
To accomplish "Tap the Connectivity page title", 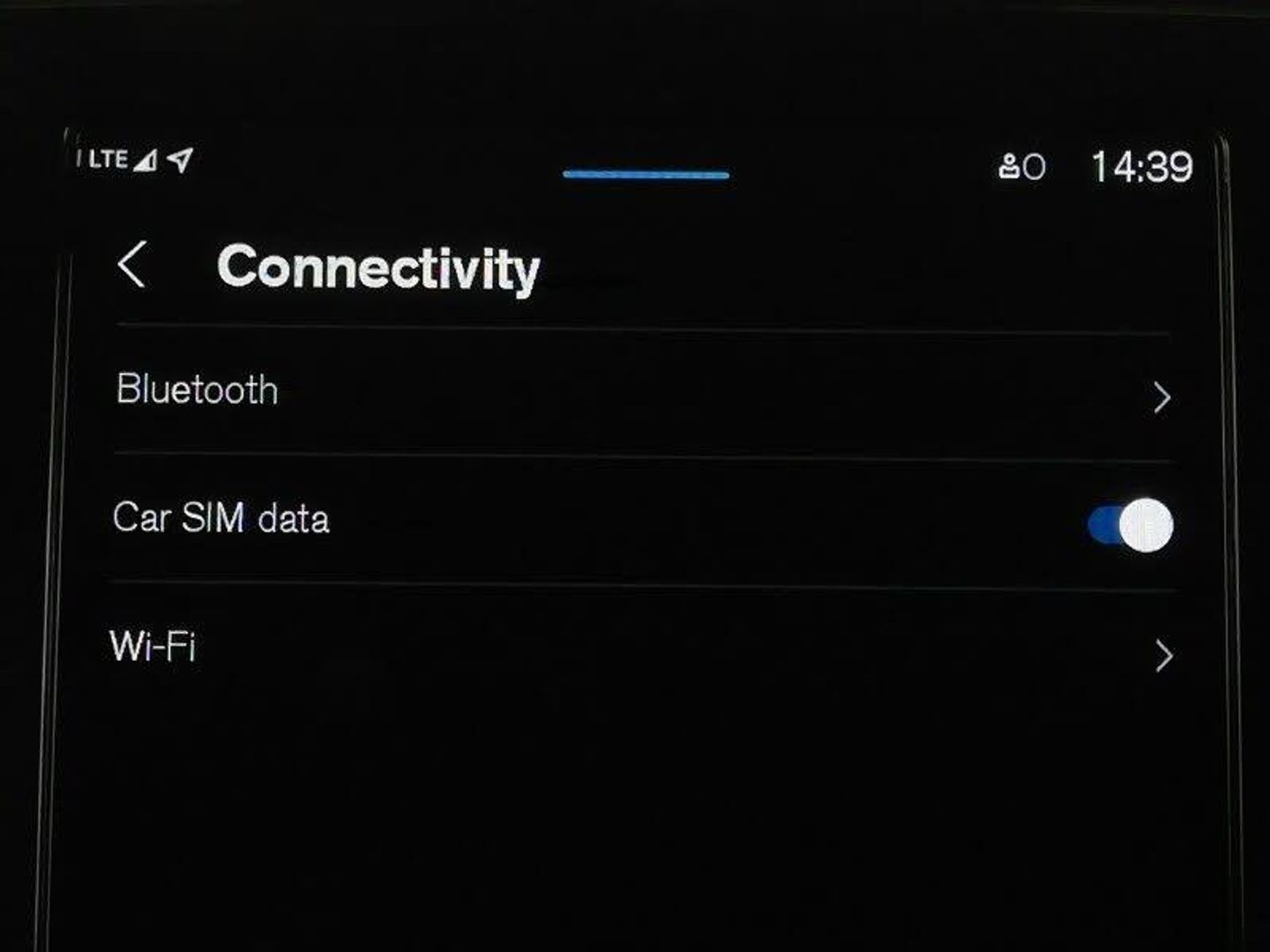I will [378, 268].
